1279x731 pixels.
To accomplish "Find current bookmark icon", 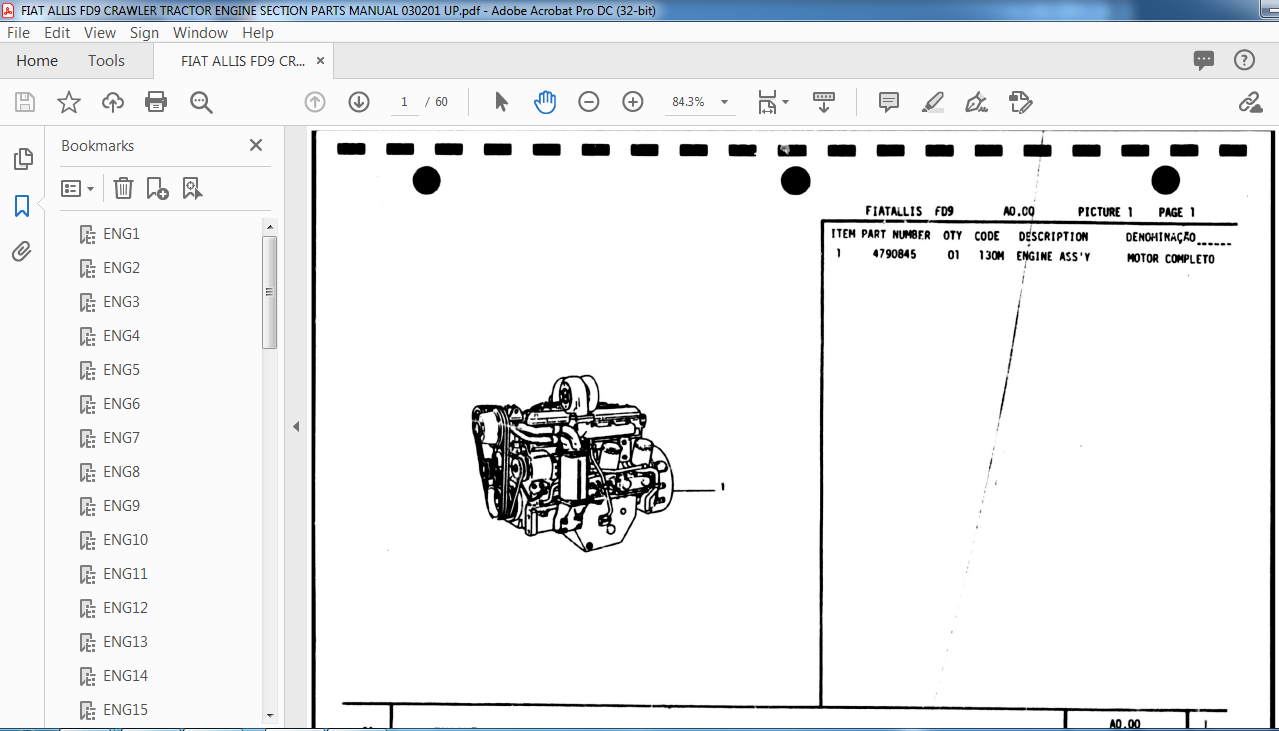I will point(192,188).
